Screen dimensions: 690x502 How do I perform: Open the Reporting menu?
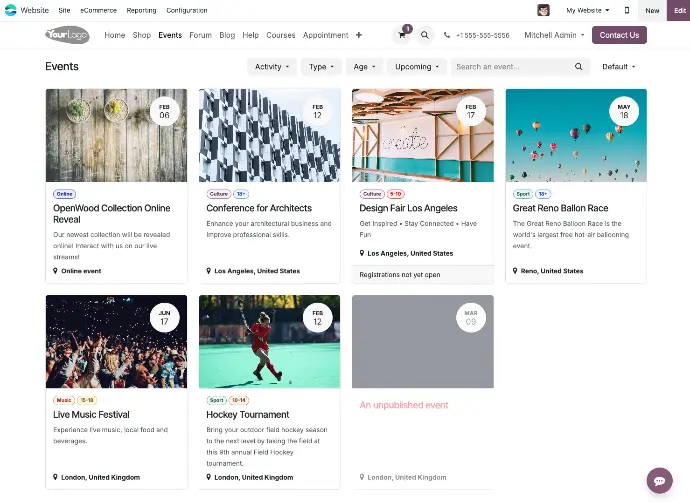pos(141,10)
